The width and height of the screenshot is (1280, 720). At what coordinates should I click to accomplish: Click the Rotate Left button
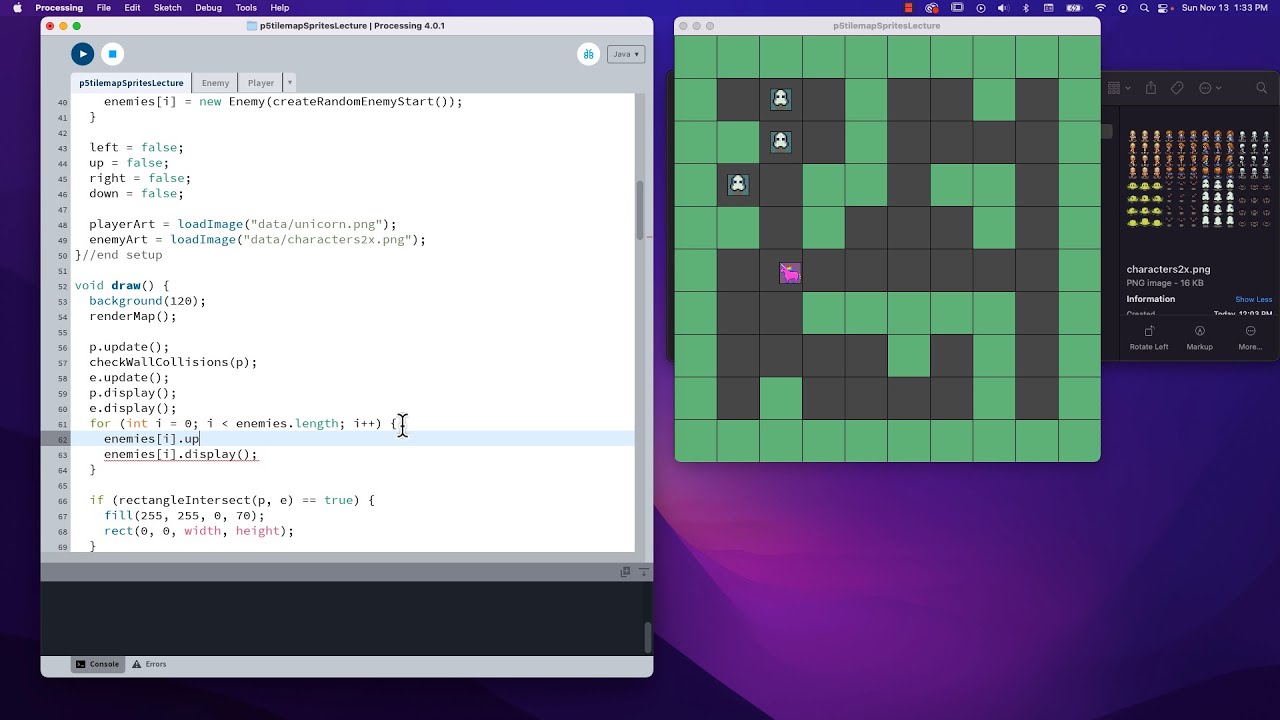(x=1149, y=337)
